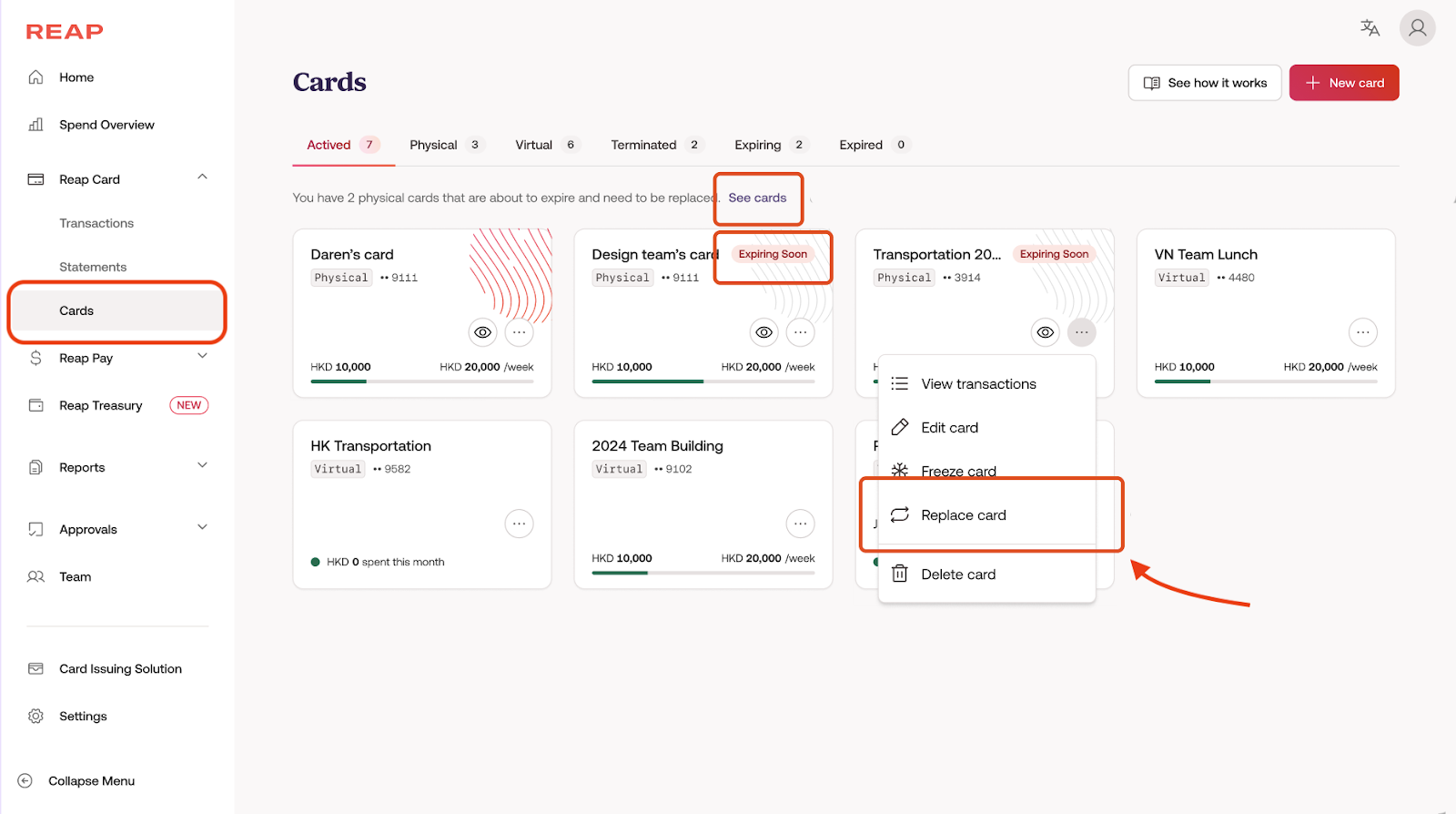Open the 2024 Team Building card
The width and height of the screenshot is (1456, 814).
(x=657, y=446)
